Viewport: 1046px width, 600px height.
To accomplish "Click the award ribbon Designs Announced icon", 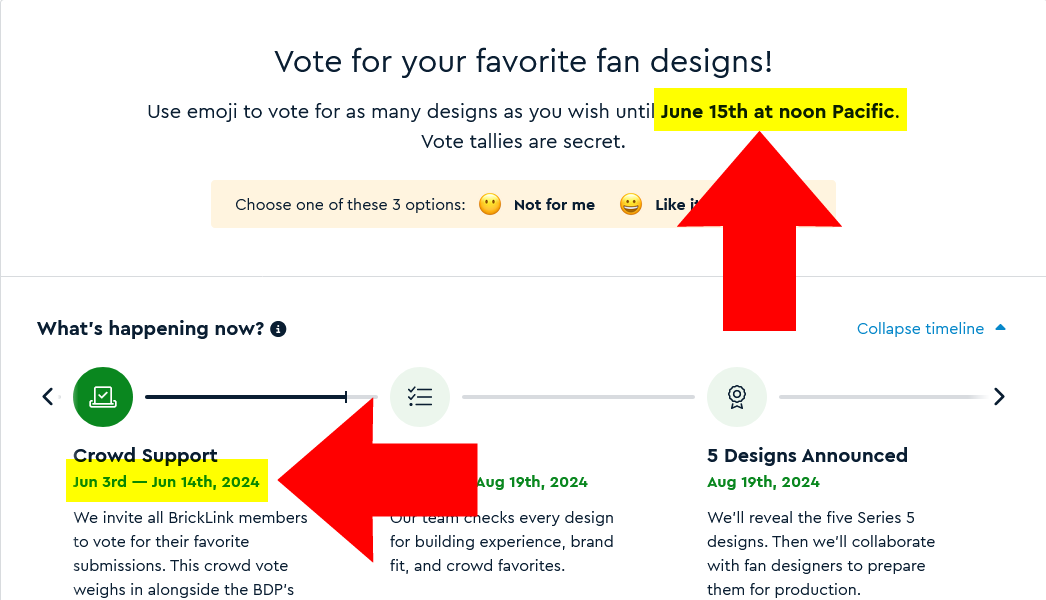I will click(737, 397).
